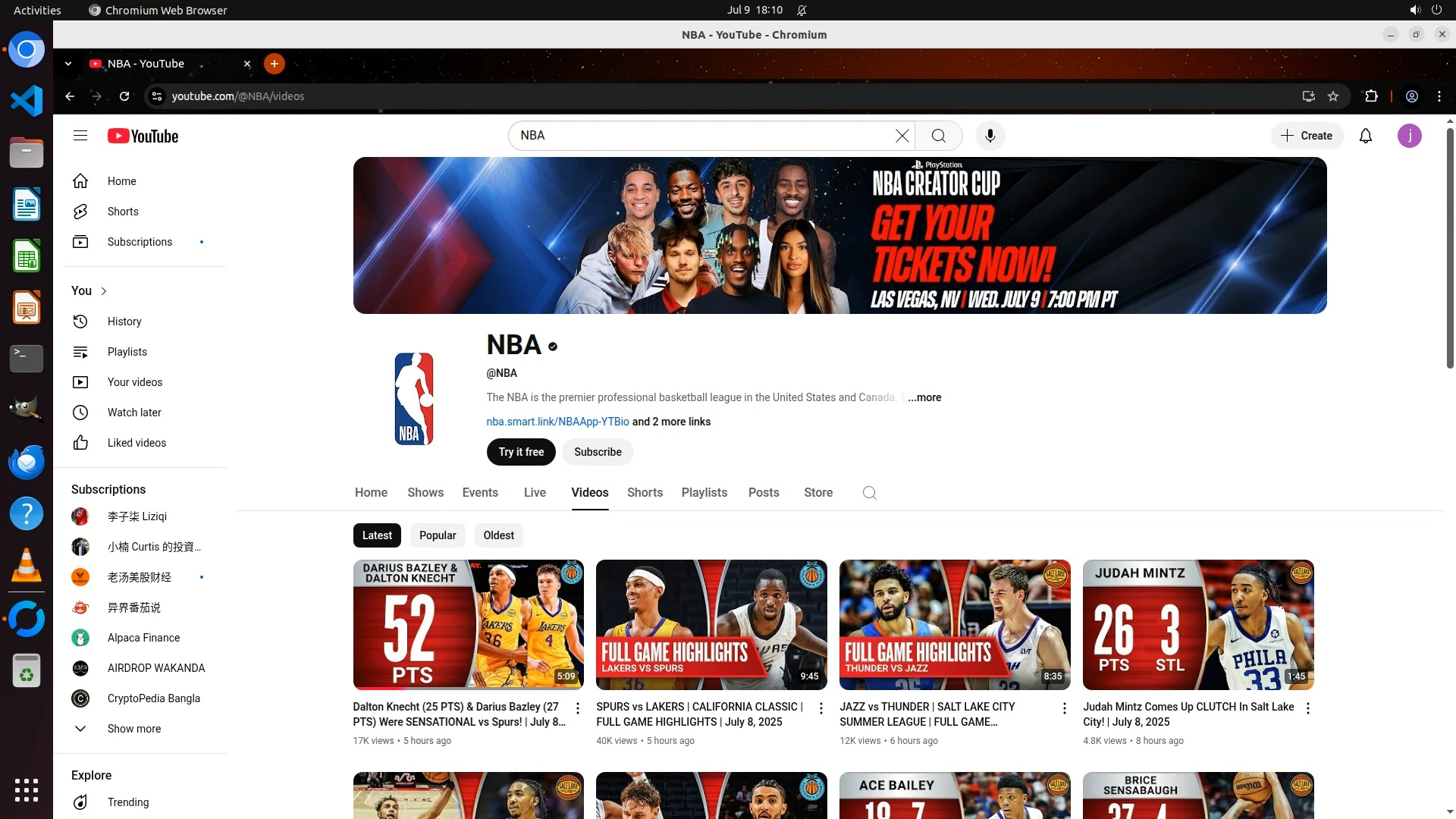Open the Judah Mintz video thumbnail
This screenshot has height=819, width=1456.
click(1197, 625)
